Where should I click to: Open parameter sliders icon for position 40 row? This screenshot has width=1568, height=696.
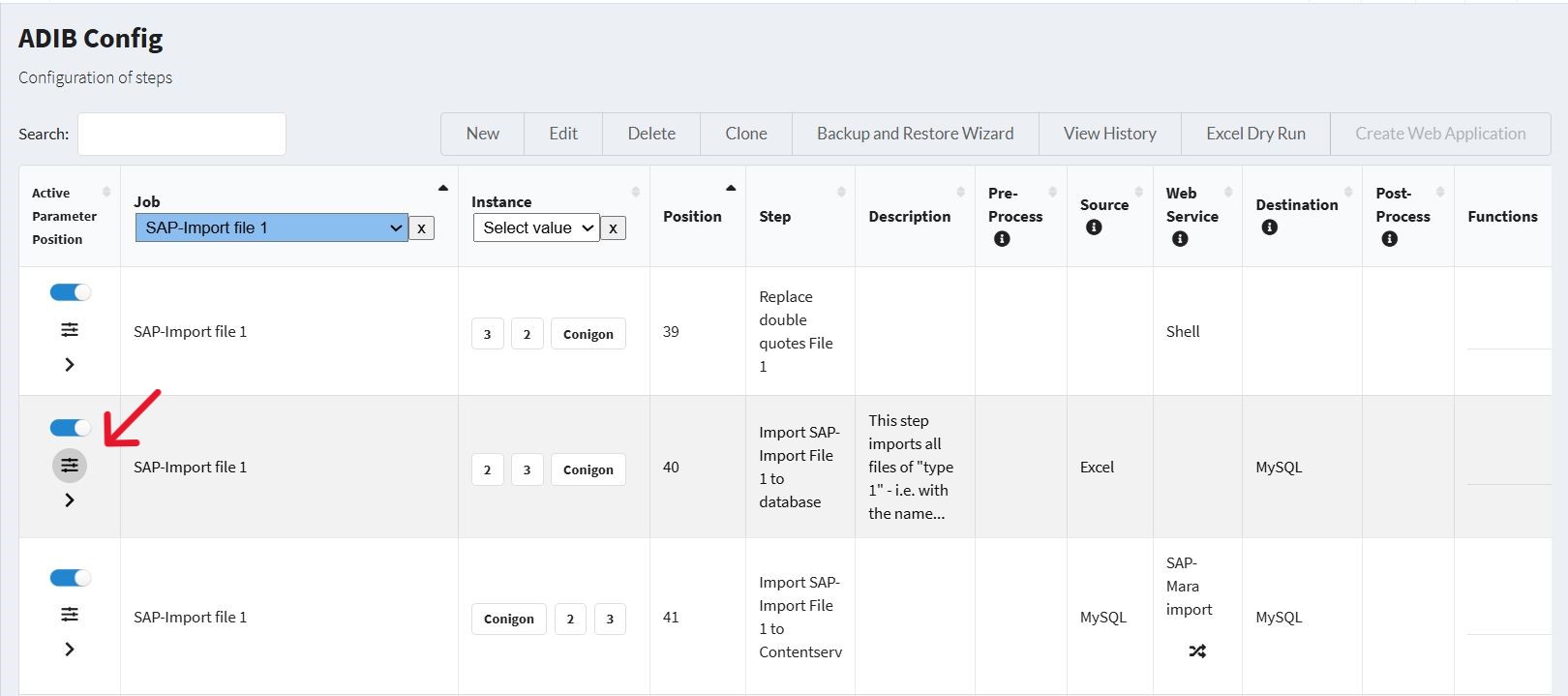click(70, 466)
